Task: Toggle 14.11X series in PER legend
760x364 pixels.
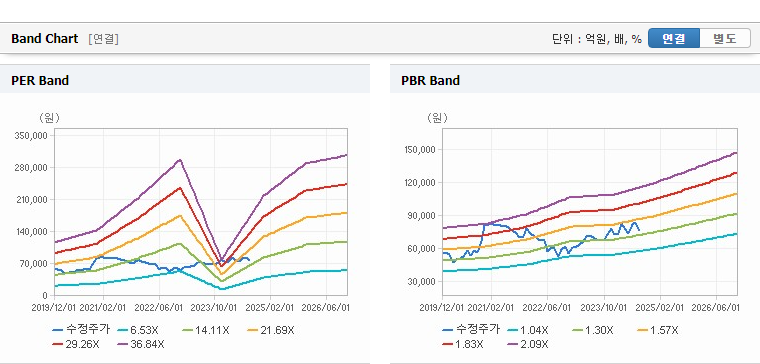Action: (205, 331)
